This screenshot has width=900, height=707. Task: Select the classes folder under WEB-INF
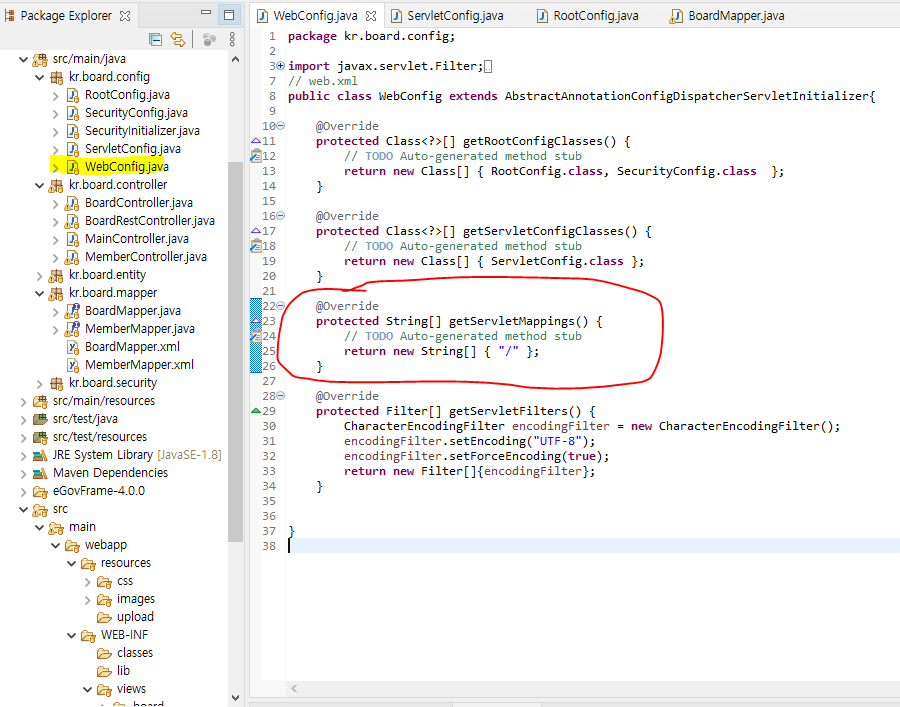tap(125, 653)
